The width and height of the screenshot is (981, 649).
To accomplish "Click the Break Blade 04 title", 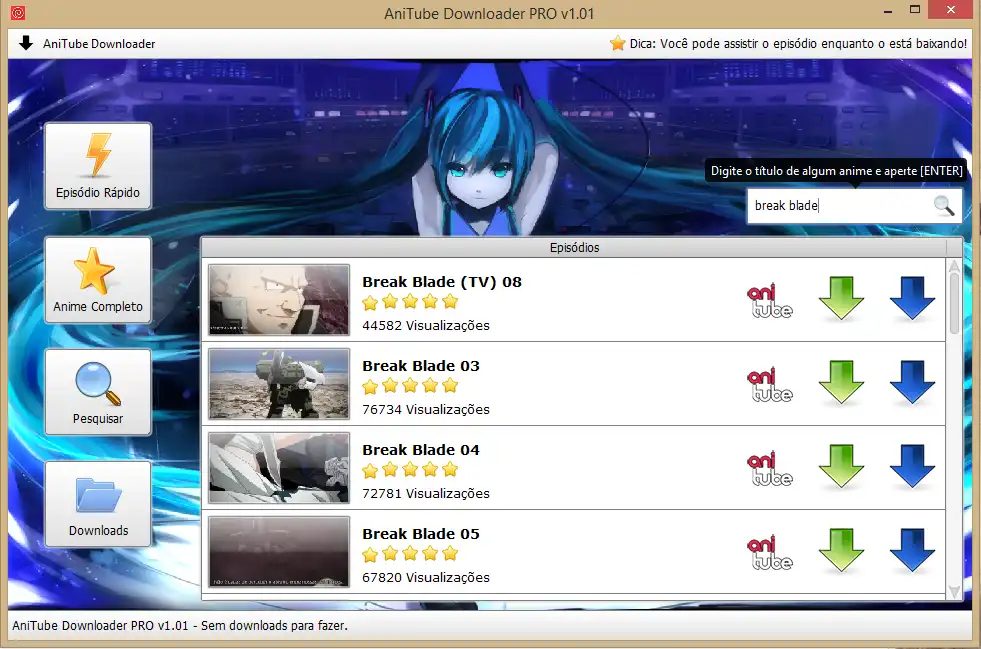I will tap(421, 449).
